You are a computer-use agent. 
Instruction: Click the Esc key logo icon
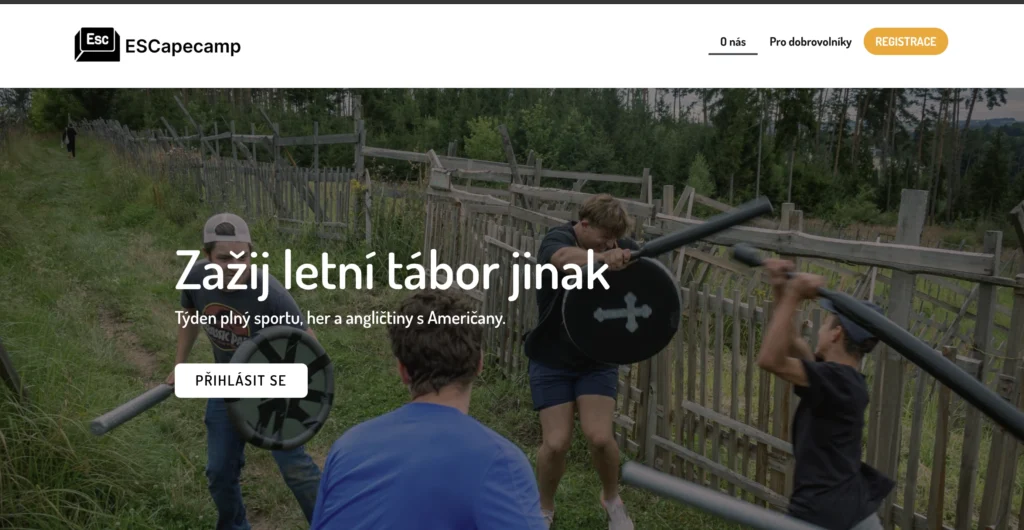click(97, 44)
